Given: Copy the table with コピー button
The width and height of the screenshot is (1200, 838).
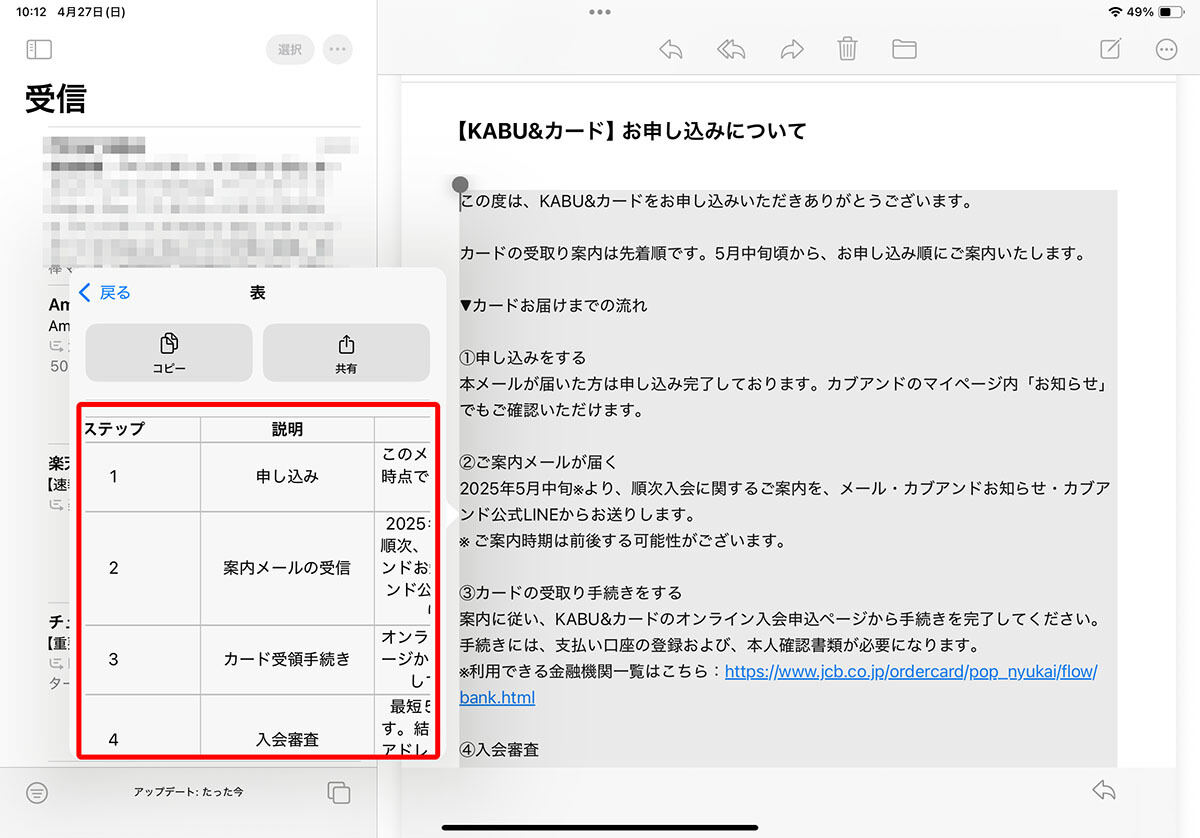Looking at the screenshot, I should point(169,353).
